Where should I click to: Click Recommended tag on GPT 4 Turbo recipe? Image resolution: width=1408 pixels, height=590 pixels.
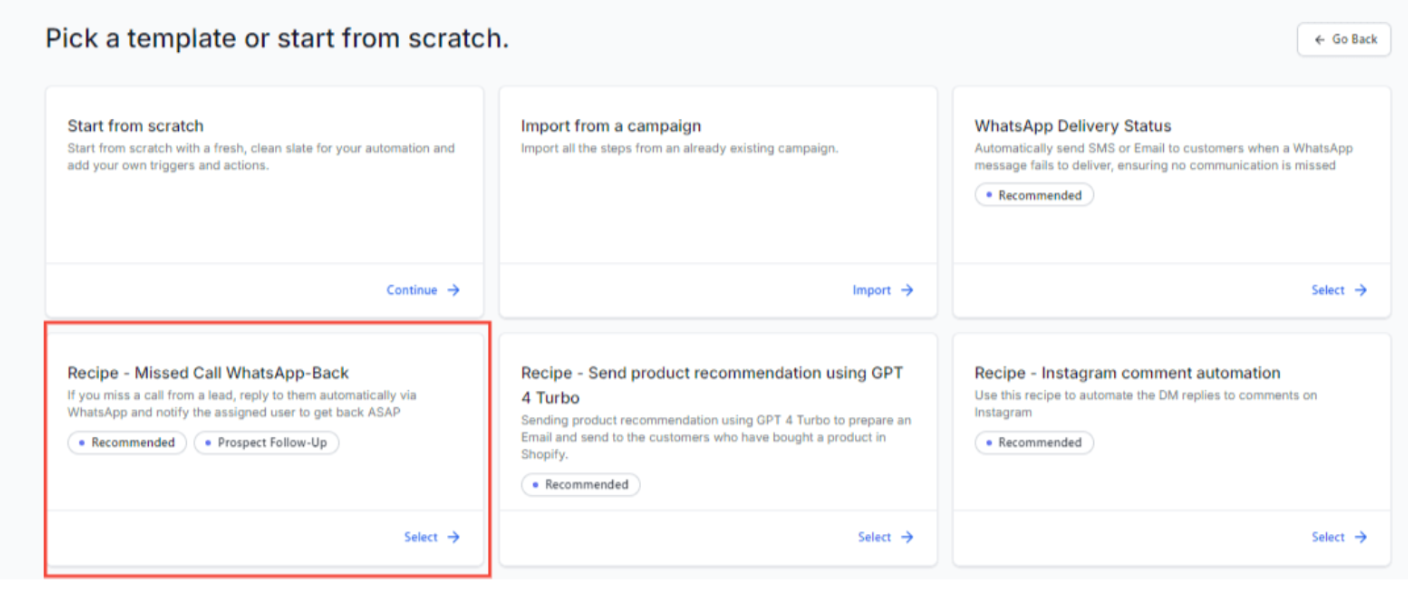(x=581, y=485)
